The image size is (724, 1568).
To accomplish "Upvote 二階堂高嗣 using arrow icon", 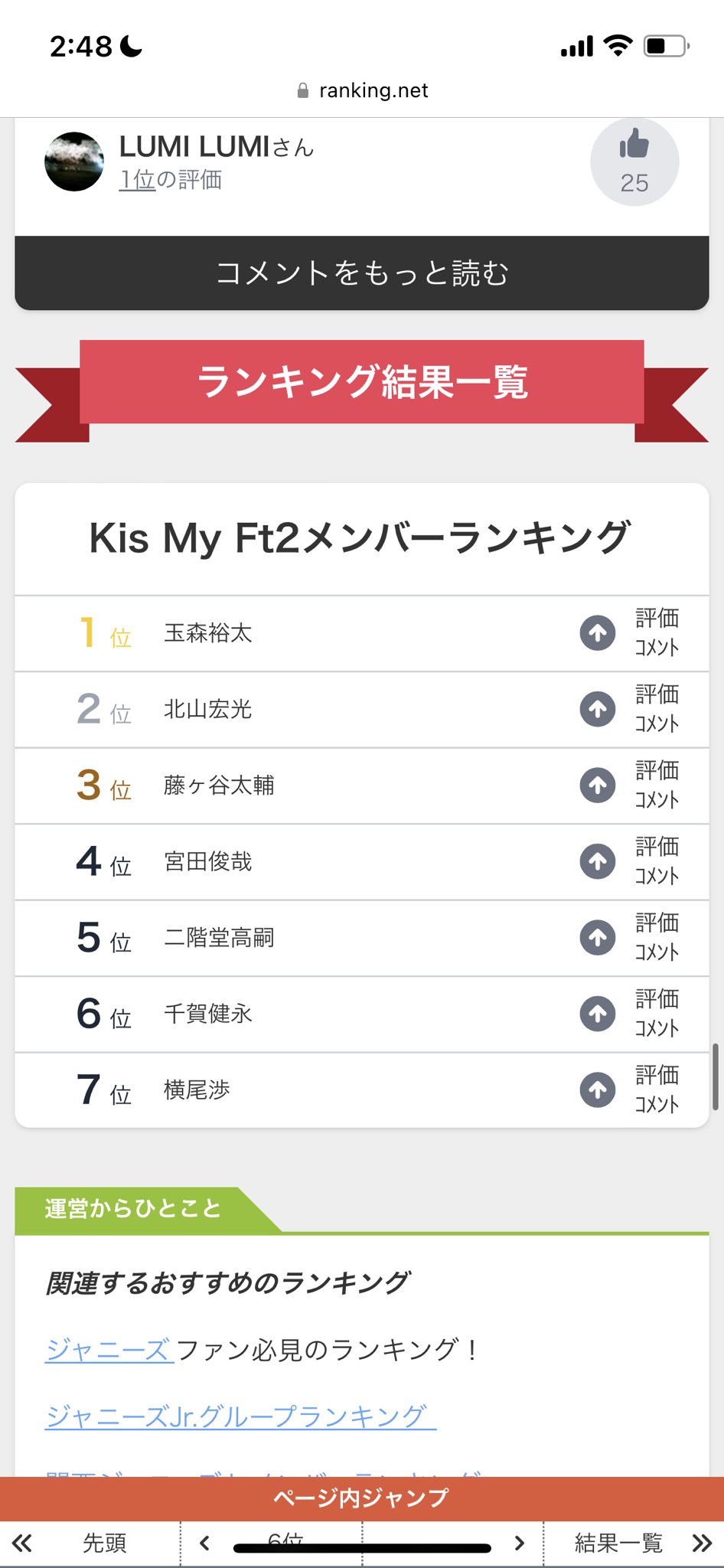I will 597,937.
